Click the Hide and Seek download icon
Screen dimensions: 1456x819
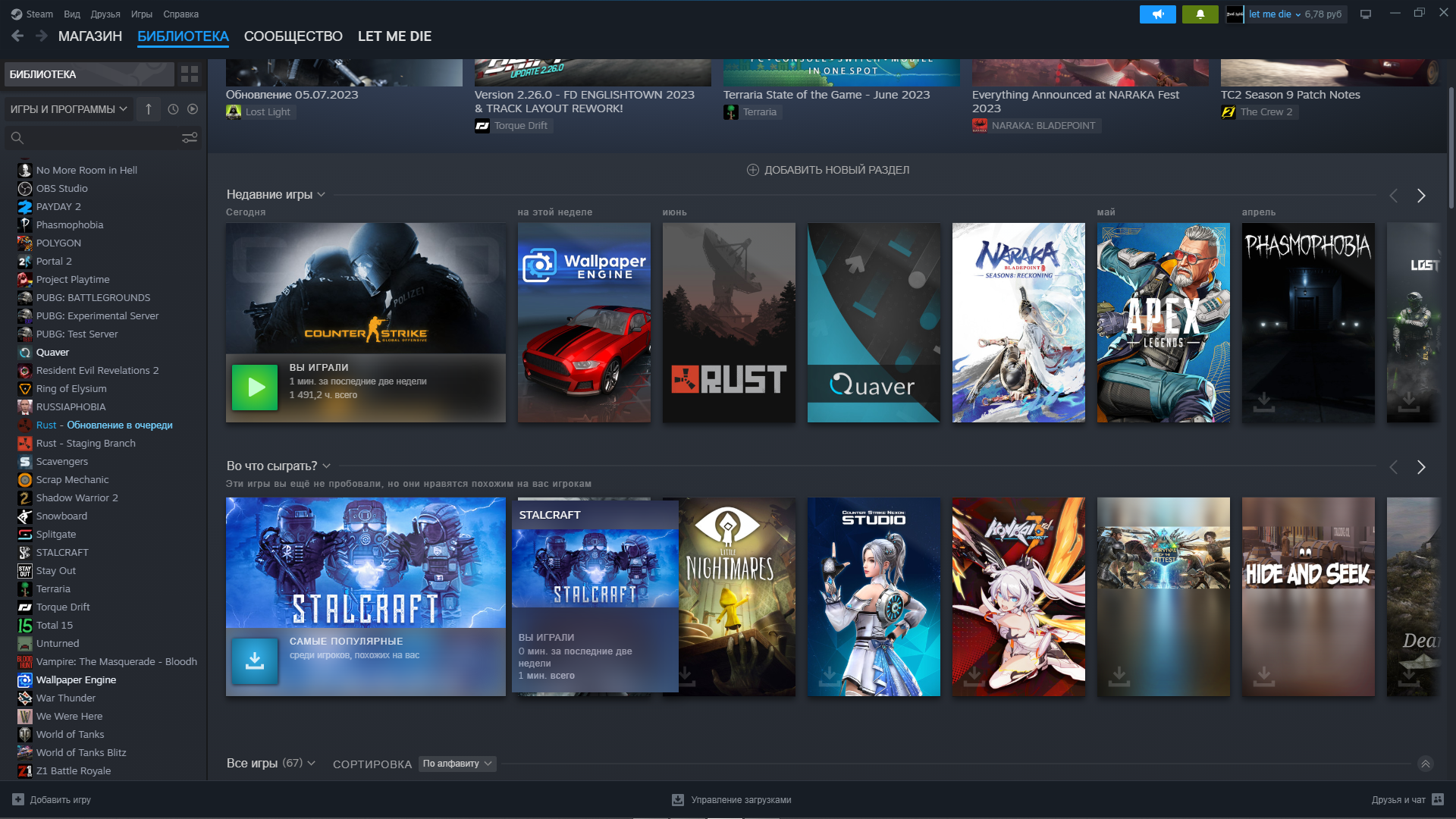pos(1263,676)
